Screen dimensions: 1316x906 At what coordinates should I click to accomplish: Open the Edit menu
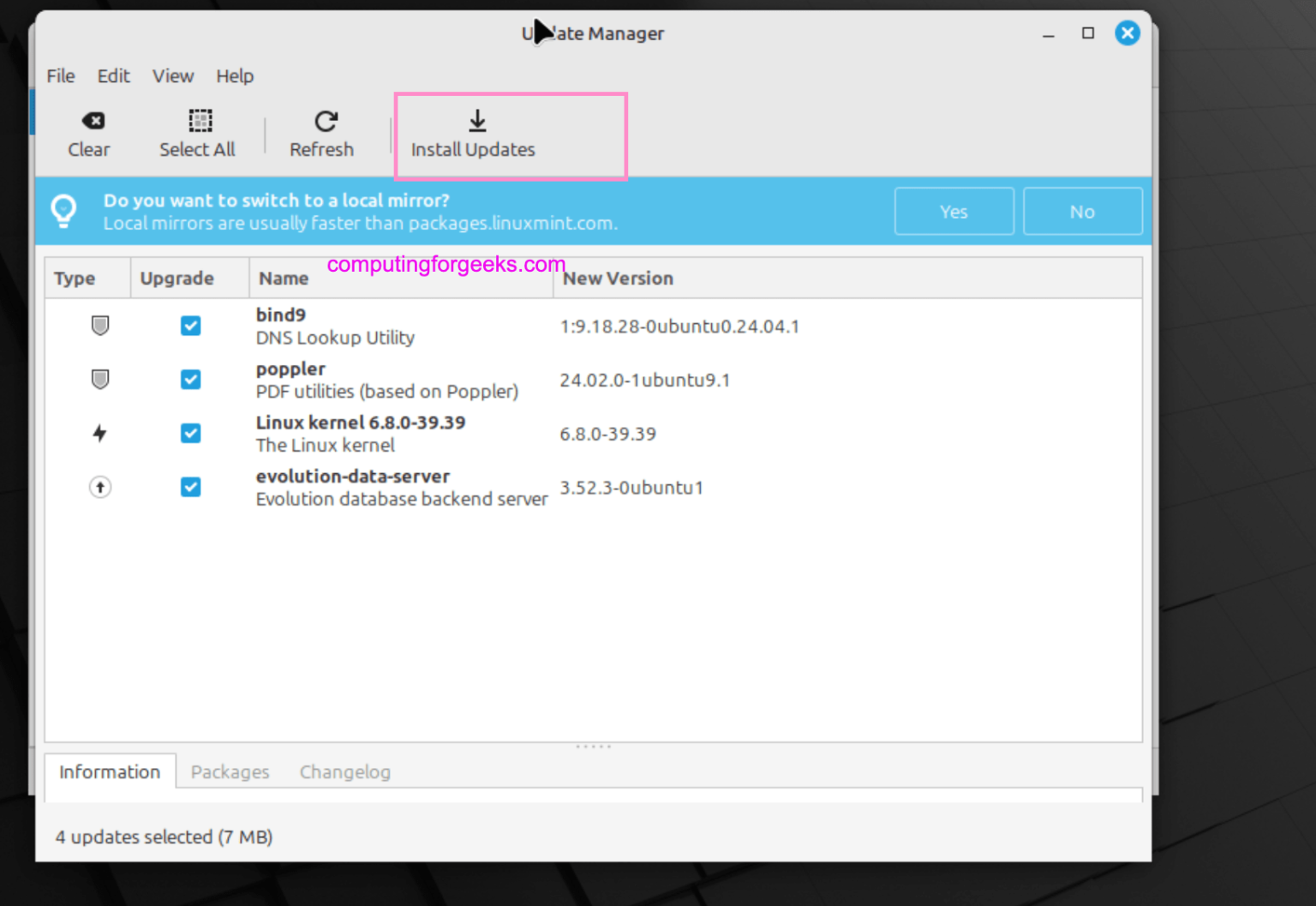pyautogui.click(x=114, y=76)
